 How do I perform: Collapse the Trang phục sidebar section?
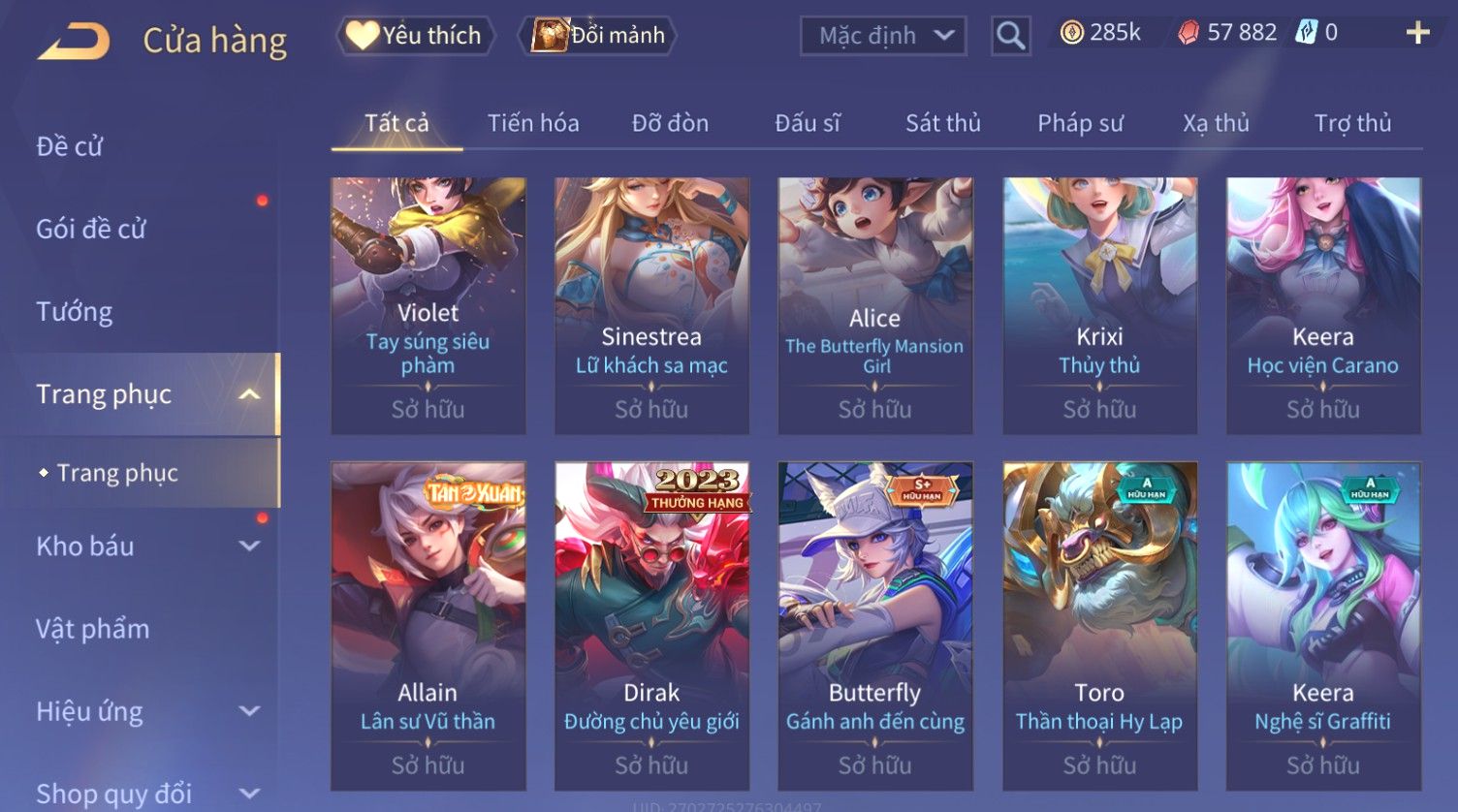249,394
